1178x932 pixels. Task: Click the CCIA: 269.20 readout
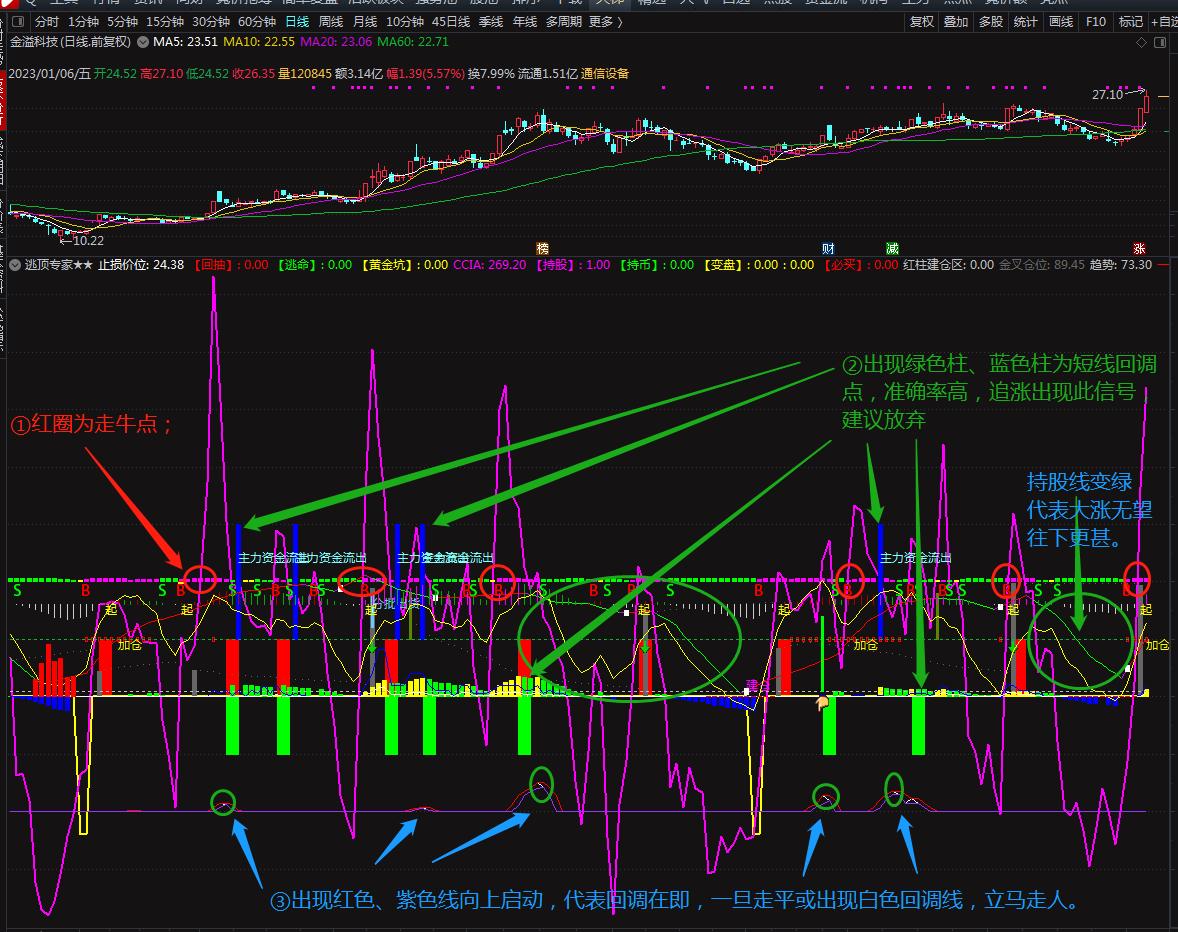pos(490,264)
